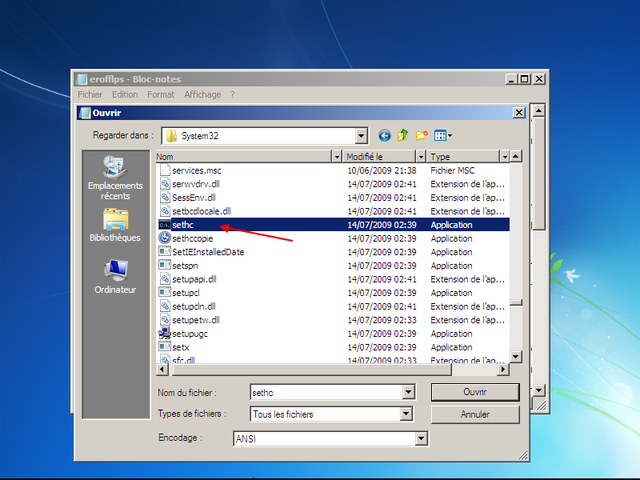This screenshot has width=640, height=480.
Task: Open the view menu icon in dialog toolbar
Action: (443, 136)
